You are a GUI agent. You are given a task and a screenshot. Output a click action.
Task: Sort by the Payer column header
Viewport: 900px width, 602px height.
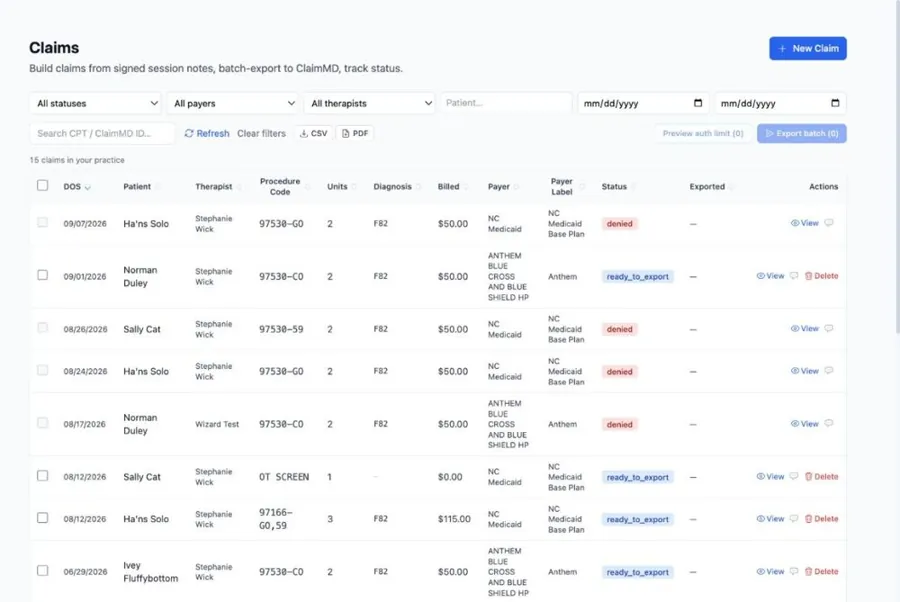coord(503,187)
